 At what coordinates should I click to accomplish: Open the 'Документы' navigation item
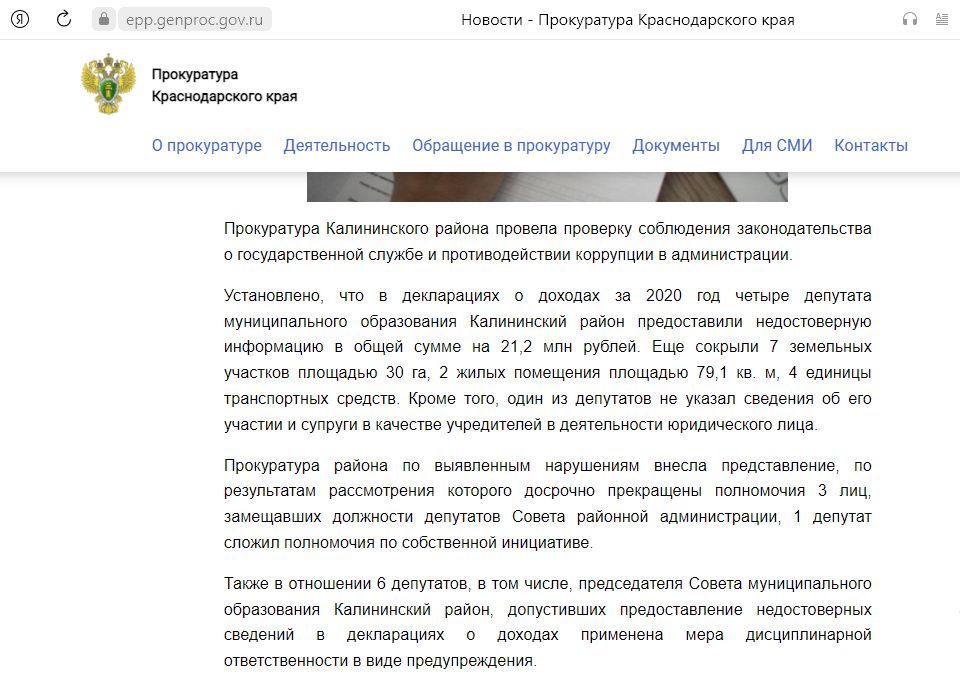[675, 145]
